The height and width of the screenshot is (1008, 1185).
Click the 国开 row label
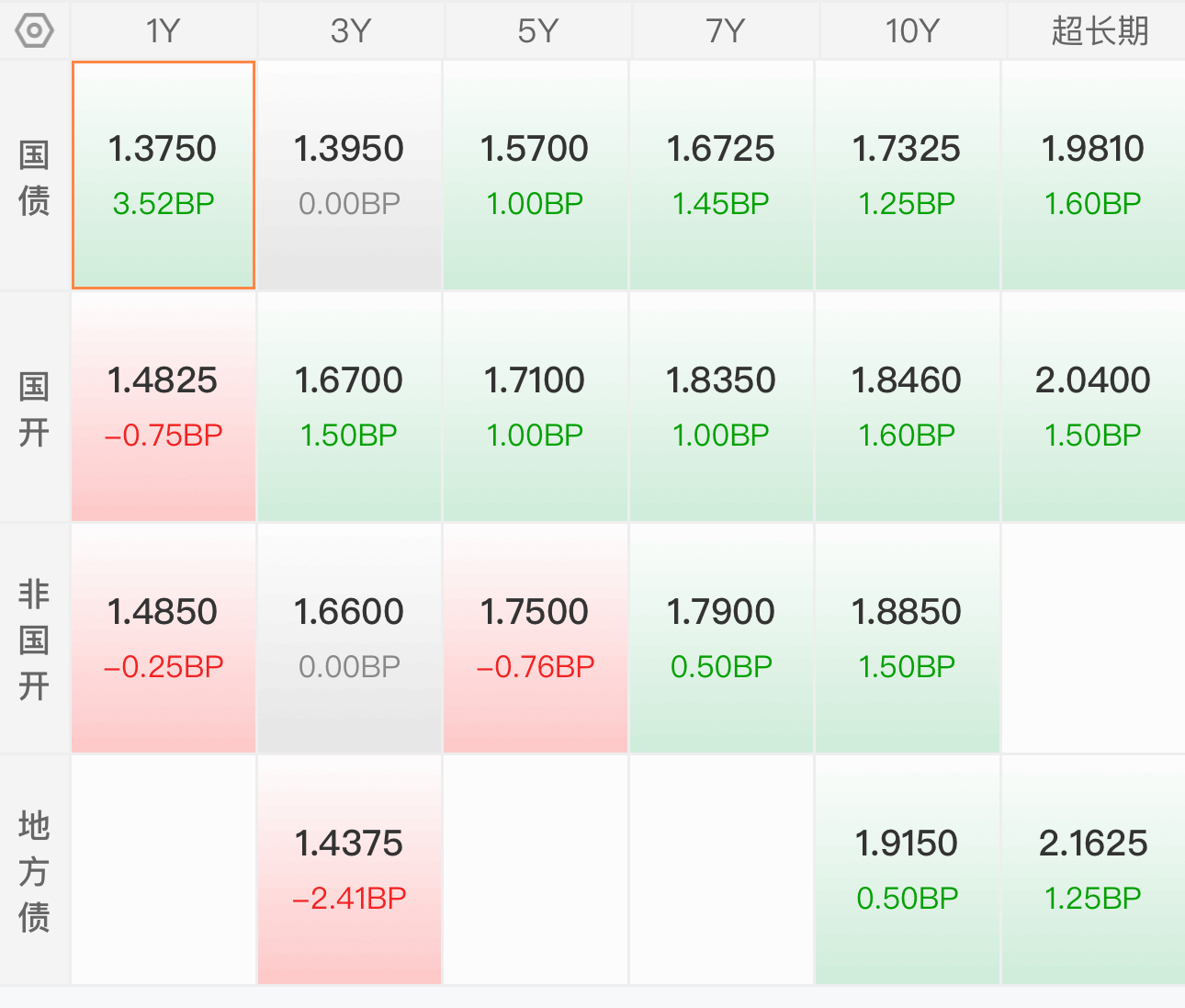34,408
